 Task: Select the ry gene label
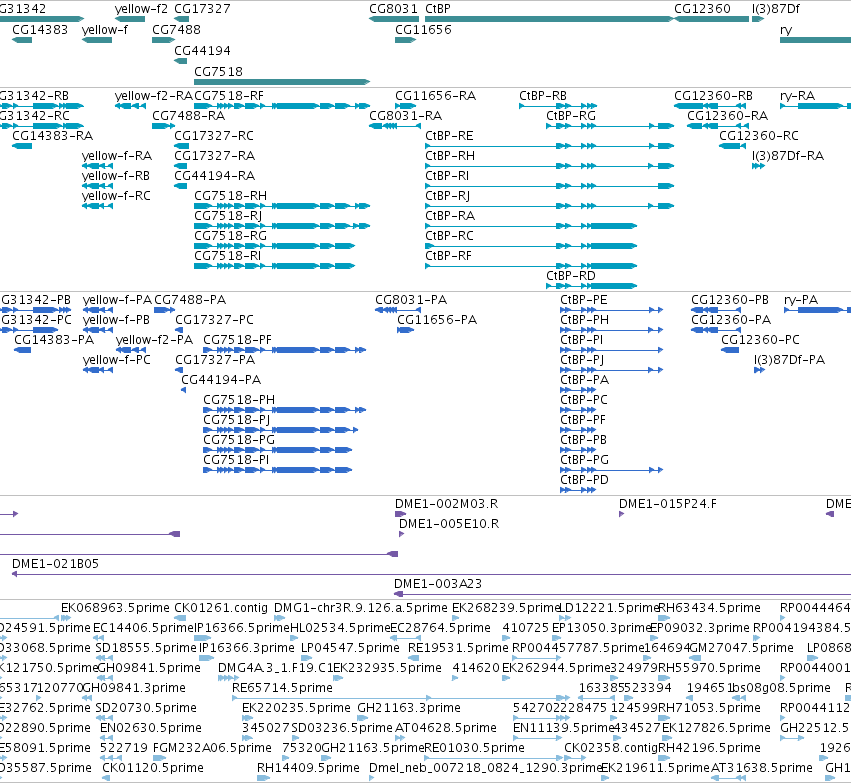click(786, 30)
